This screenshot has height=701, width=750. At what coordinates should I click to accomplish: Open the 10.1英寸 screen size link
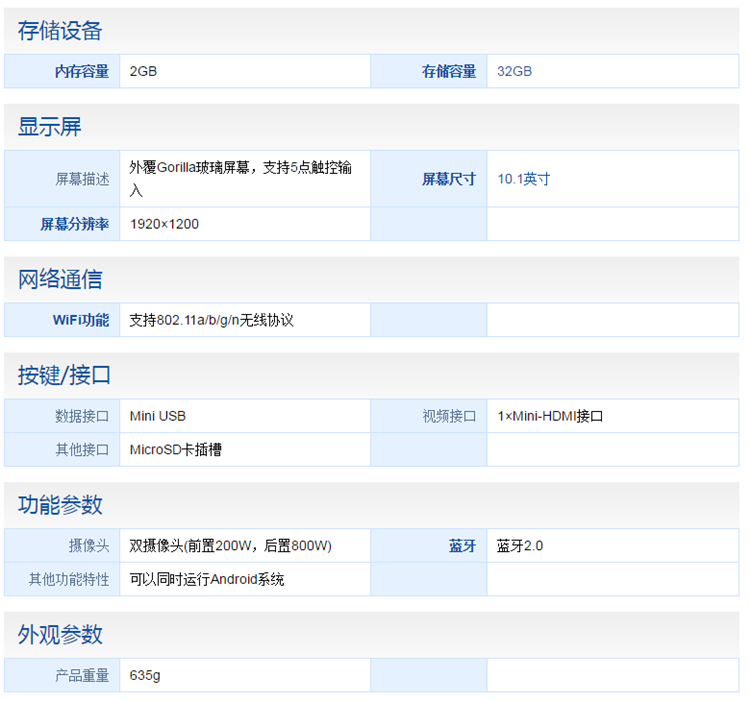(x=524, y=179)
